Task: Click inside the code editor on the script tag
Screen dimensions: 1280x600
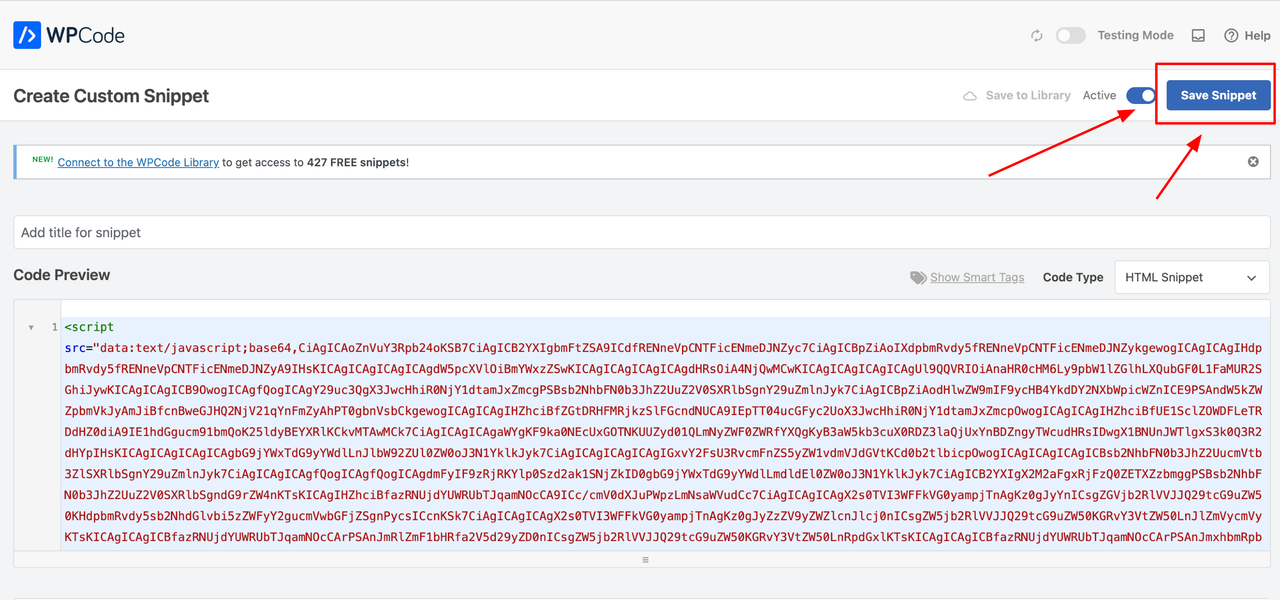Action: (90, 327)
